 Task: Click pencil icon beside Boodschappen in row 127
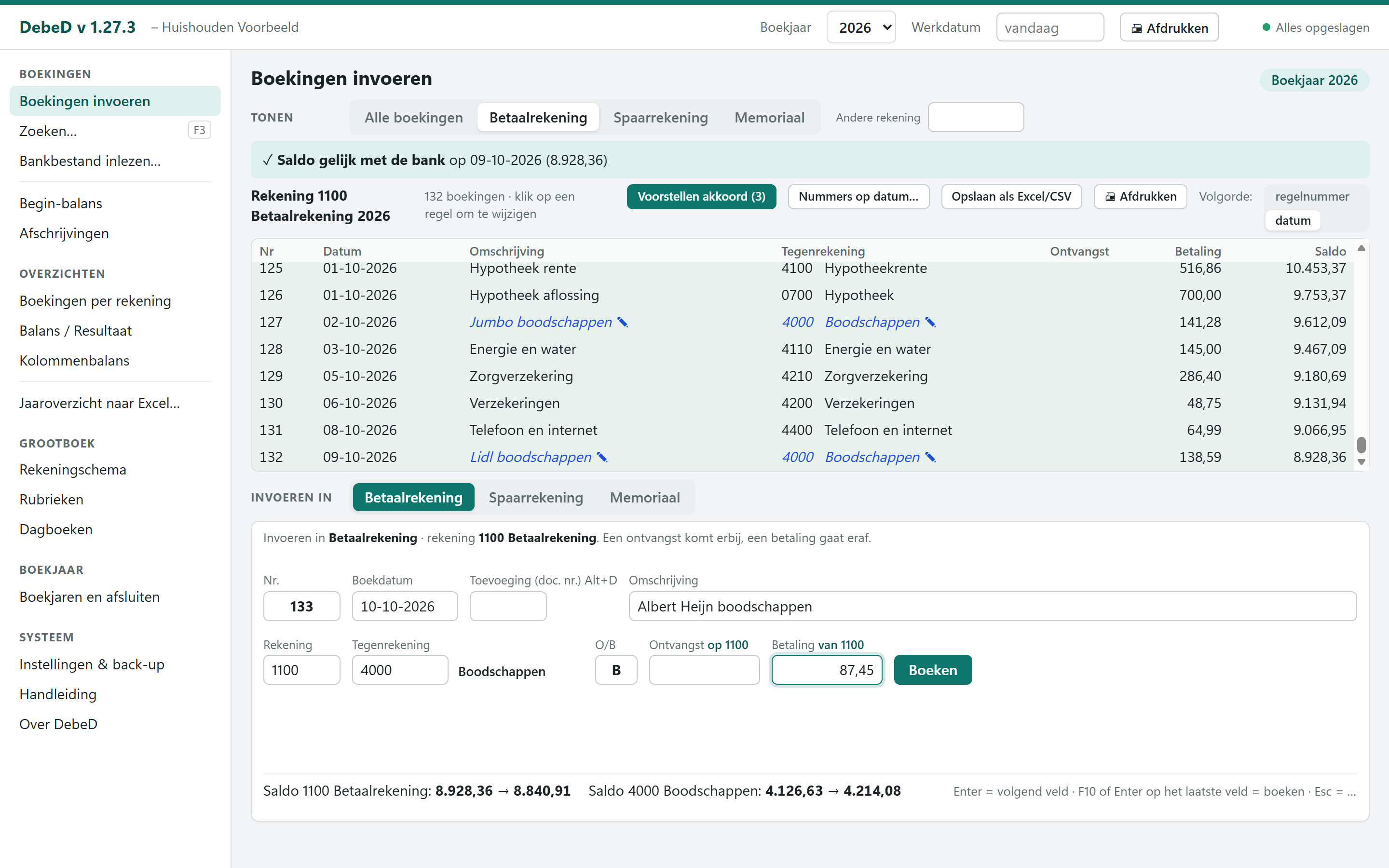click(930, 322)
